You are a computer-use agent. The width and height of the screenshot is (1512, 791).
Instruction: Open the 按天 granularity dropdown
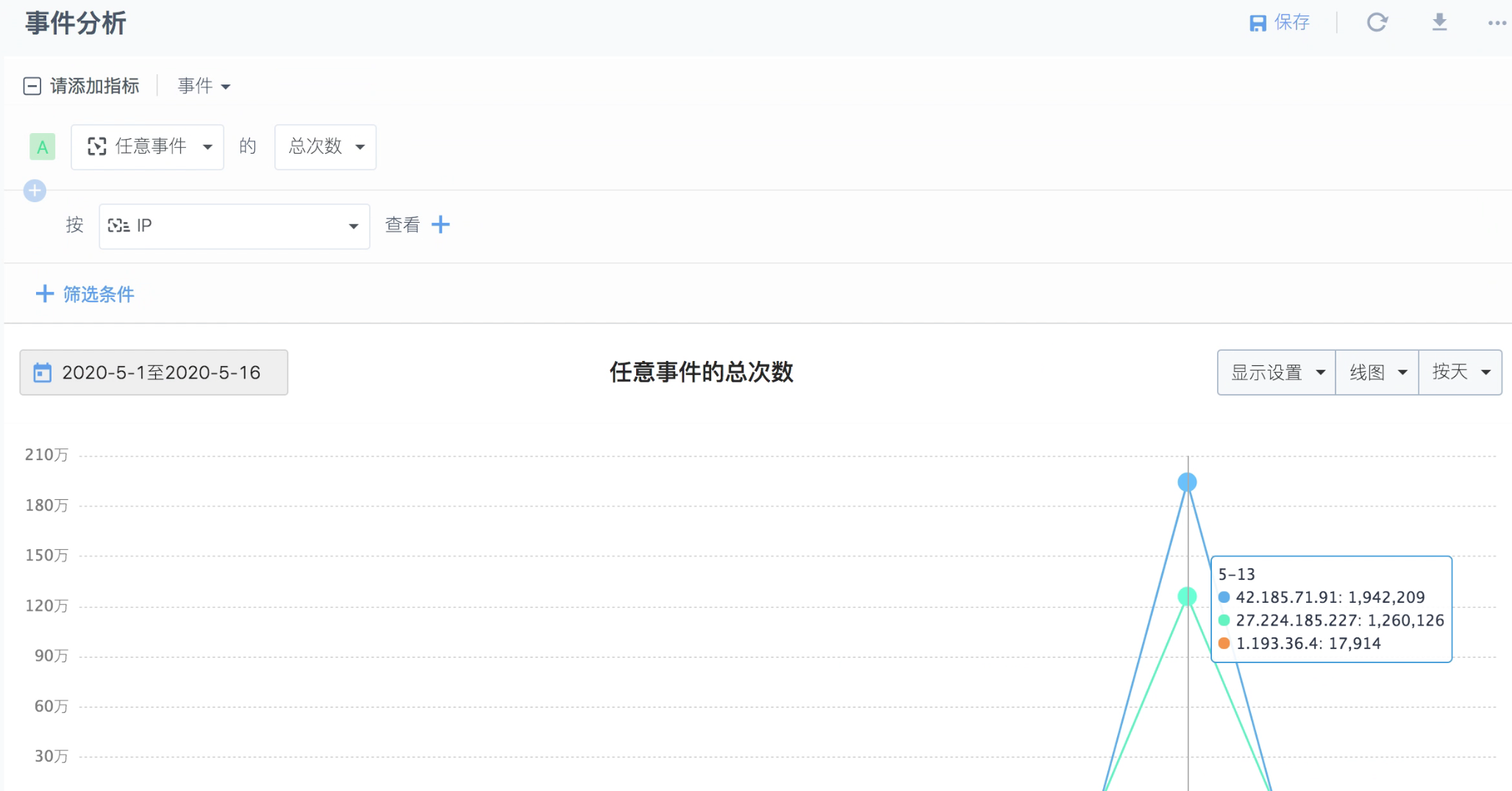point(1461,373)
